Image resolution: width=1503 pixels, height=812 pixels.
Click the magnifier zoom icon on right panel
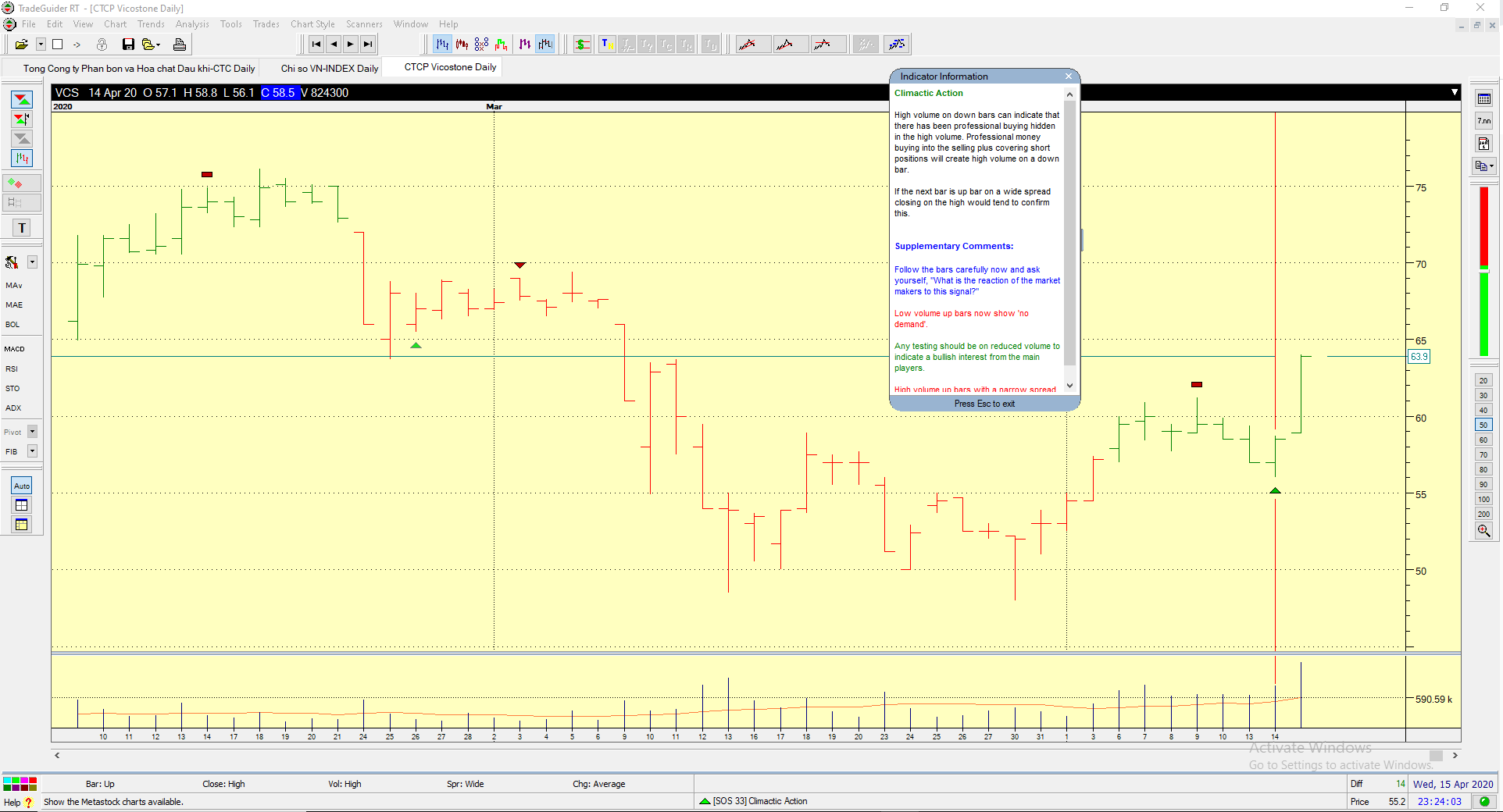pos(1483,531)
